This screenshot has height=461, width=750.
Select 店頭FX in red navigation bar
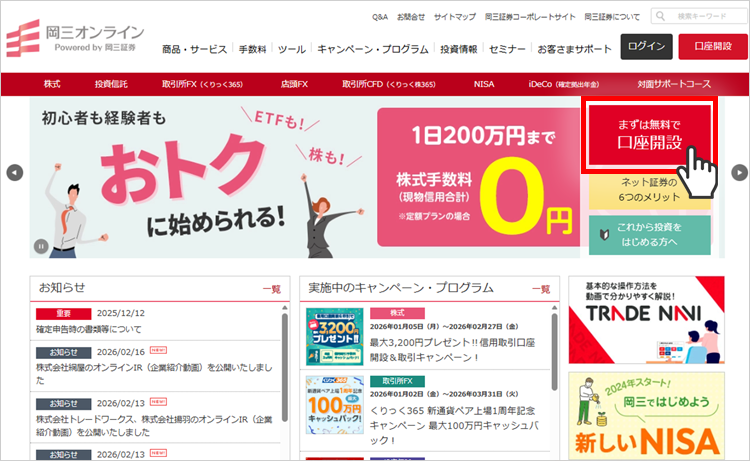click(294, 84)
